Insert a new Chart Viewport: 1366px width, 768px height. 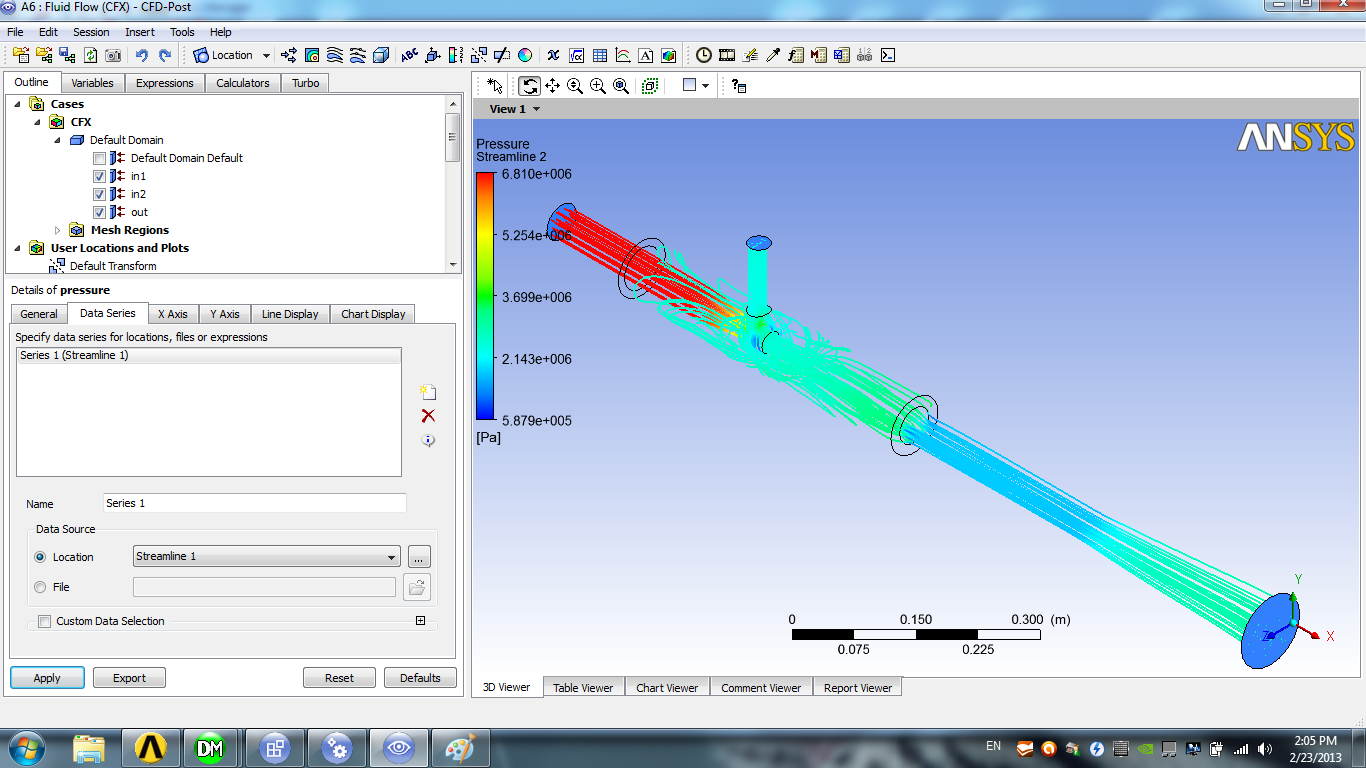click(x=623, y=55)
